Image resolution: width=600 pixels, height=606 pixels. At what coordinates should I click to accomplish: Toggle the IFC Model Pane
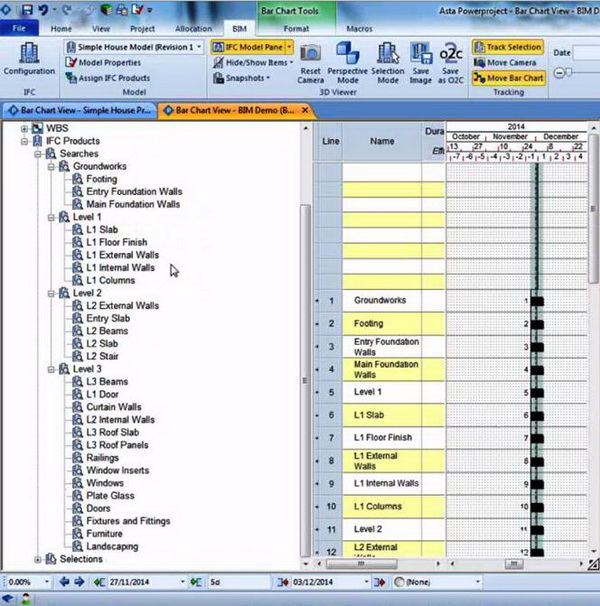pos(247,47)
